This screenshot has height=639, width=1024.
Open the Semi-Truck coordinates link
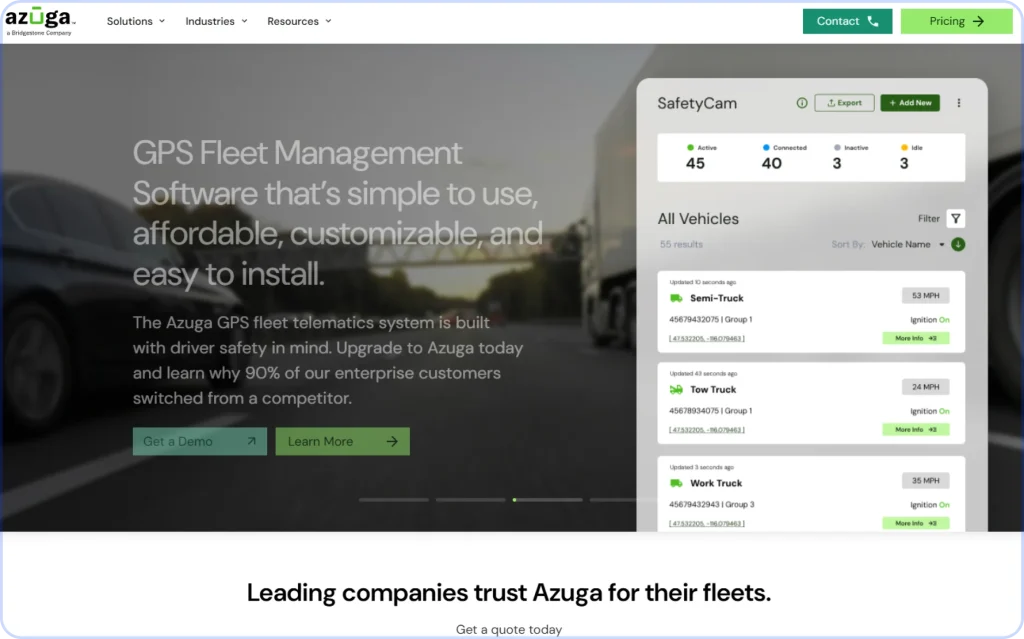click(x=707, y=338)
